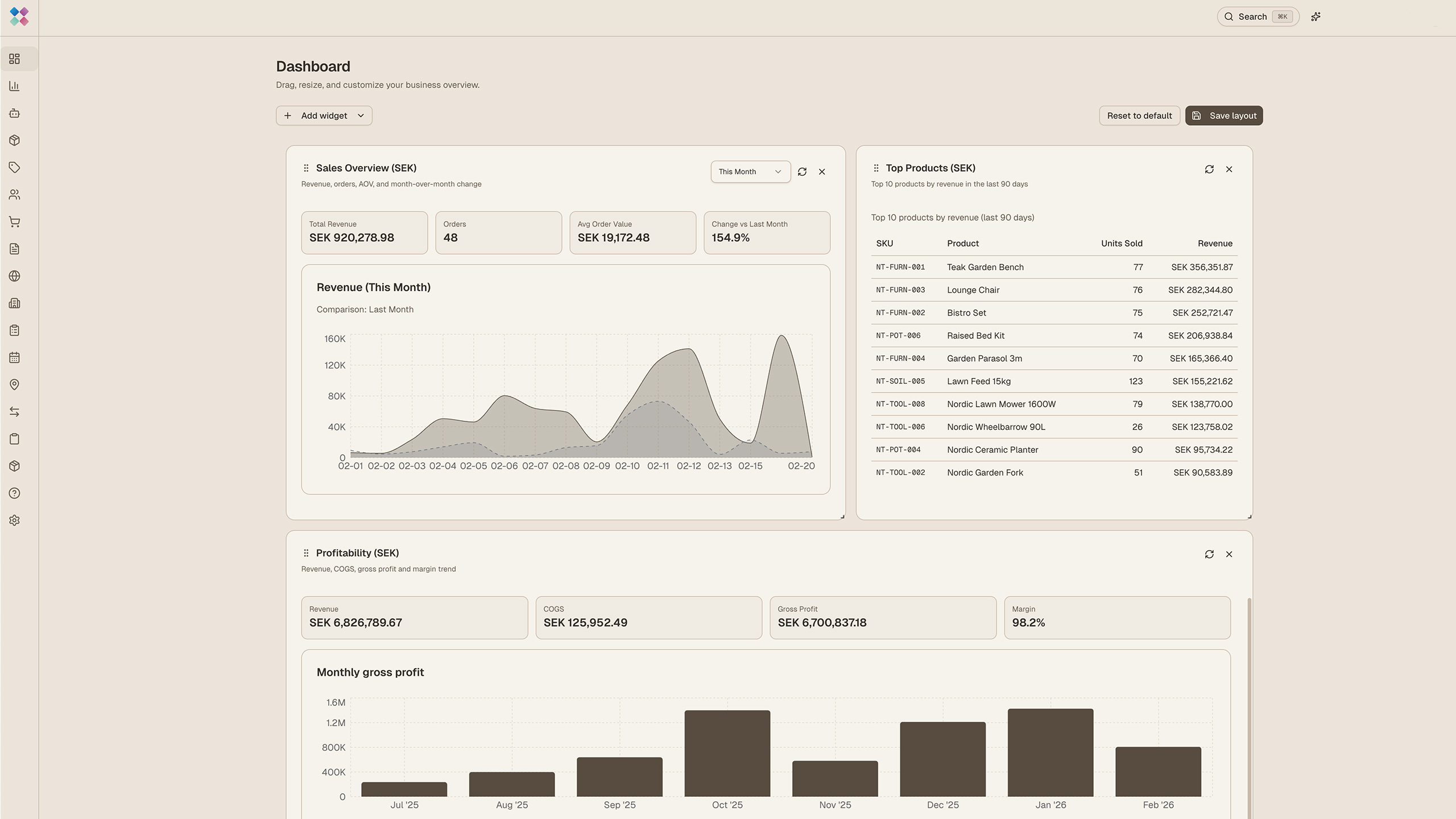Image resolution: width=1456 pixels, height=819 pixels.
Task: Select the location pin icon in sidebar
Action: click(x=14, y=384)
